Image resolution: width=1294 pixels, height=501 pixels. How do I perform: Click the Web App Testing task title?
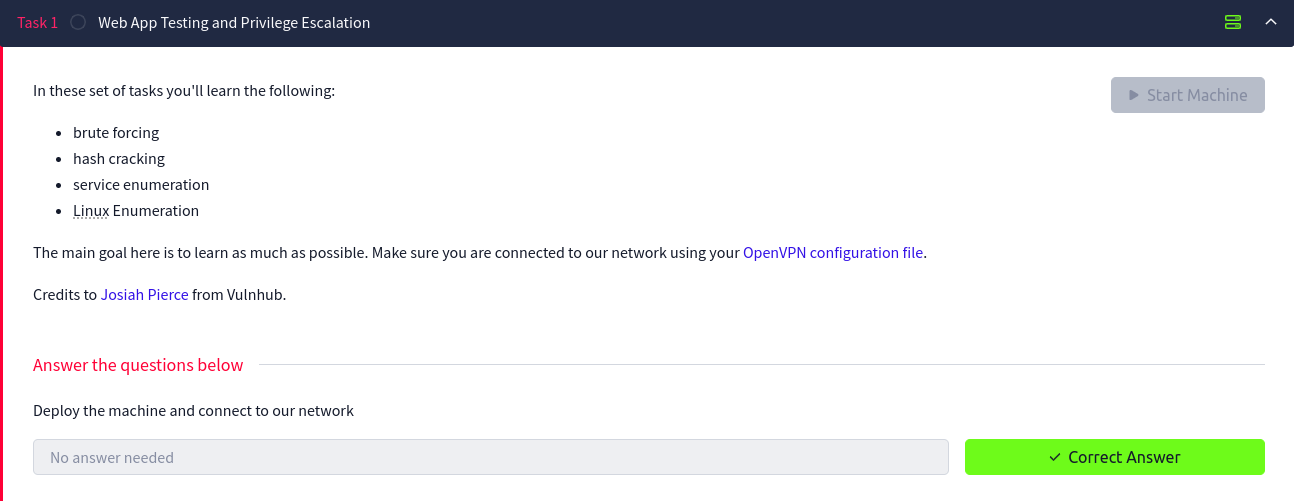pos(234,22)
